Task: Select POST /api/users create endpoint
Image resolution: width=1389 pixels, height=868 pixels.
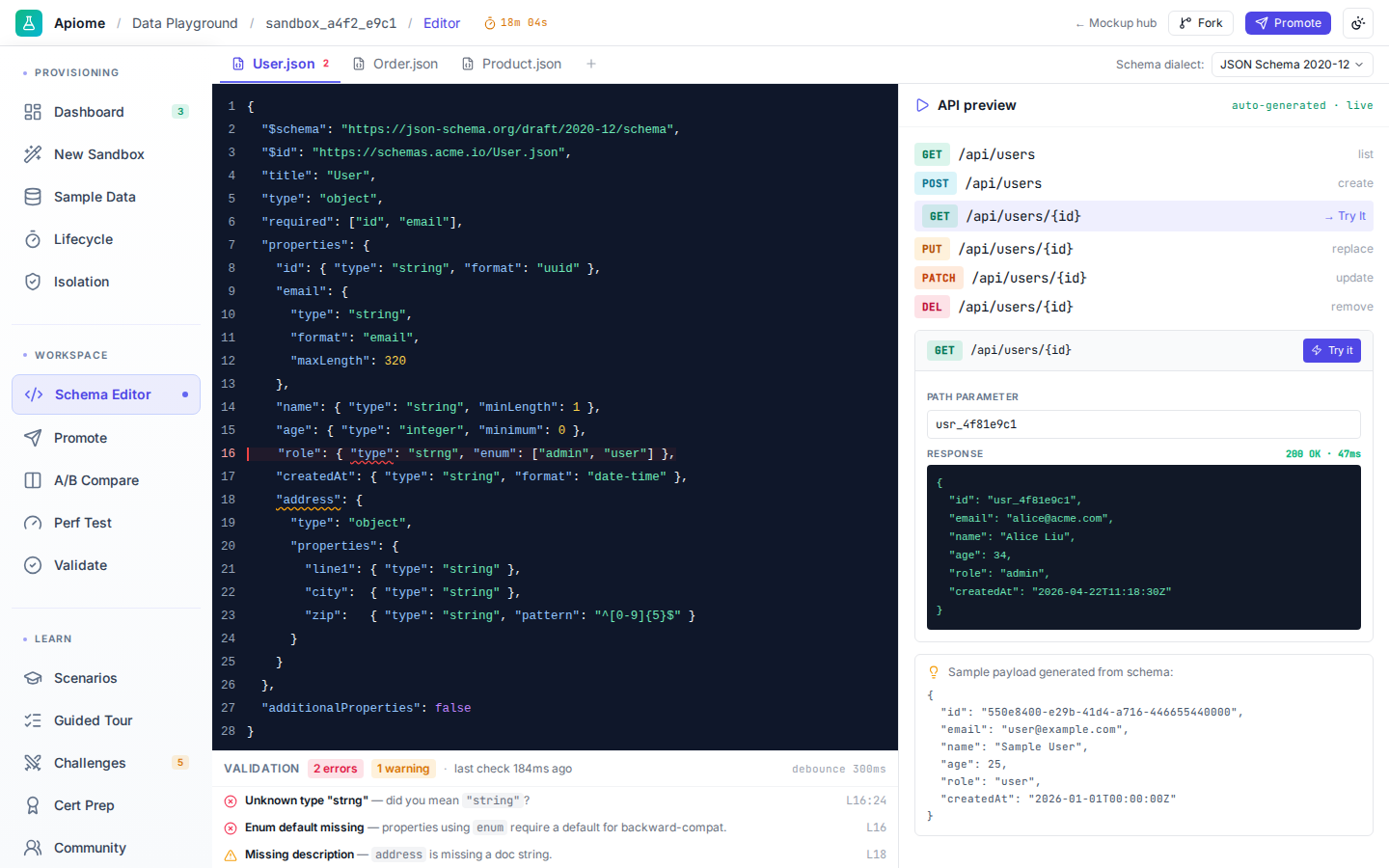Action: coord(1144,183)
